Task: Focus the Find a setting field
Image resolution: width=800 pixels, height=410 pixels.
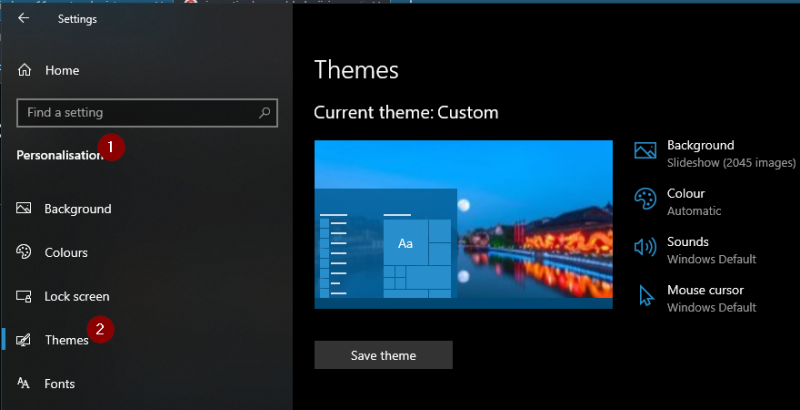Action: tap(140, 113)
